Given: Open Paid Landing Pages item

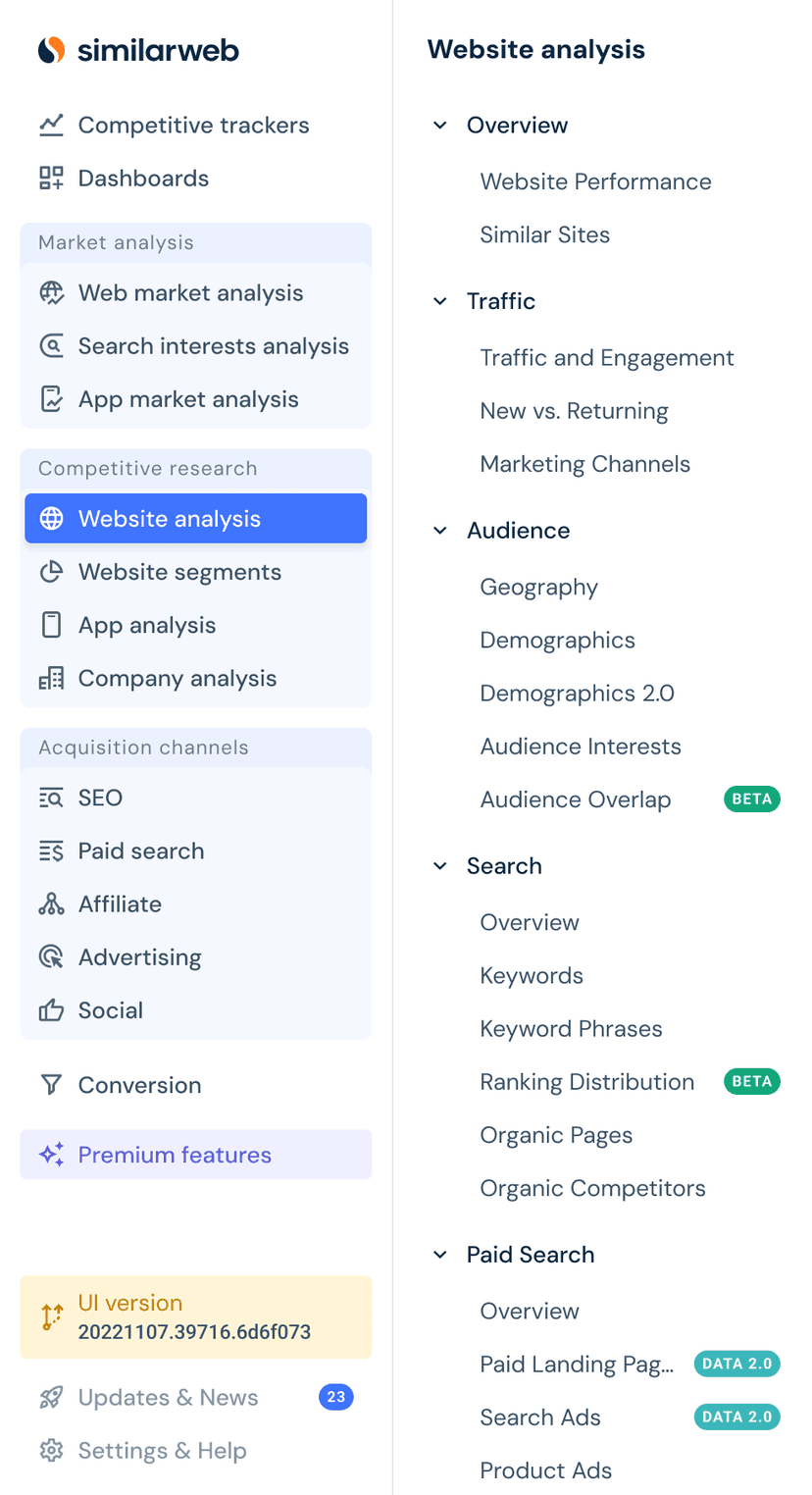Looking at the screenshot, I should (577, 1364).
